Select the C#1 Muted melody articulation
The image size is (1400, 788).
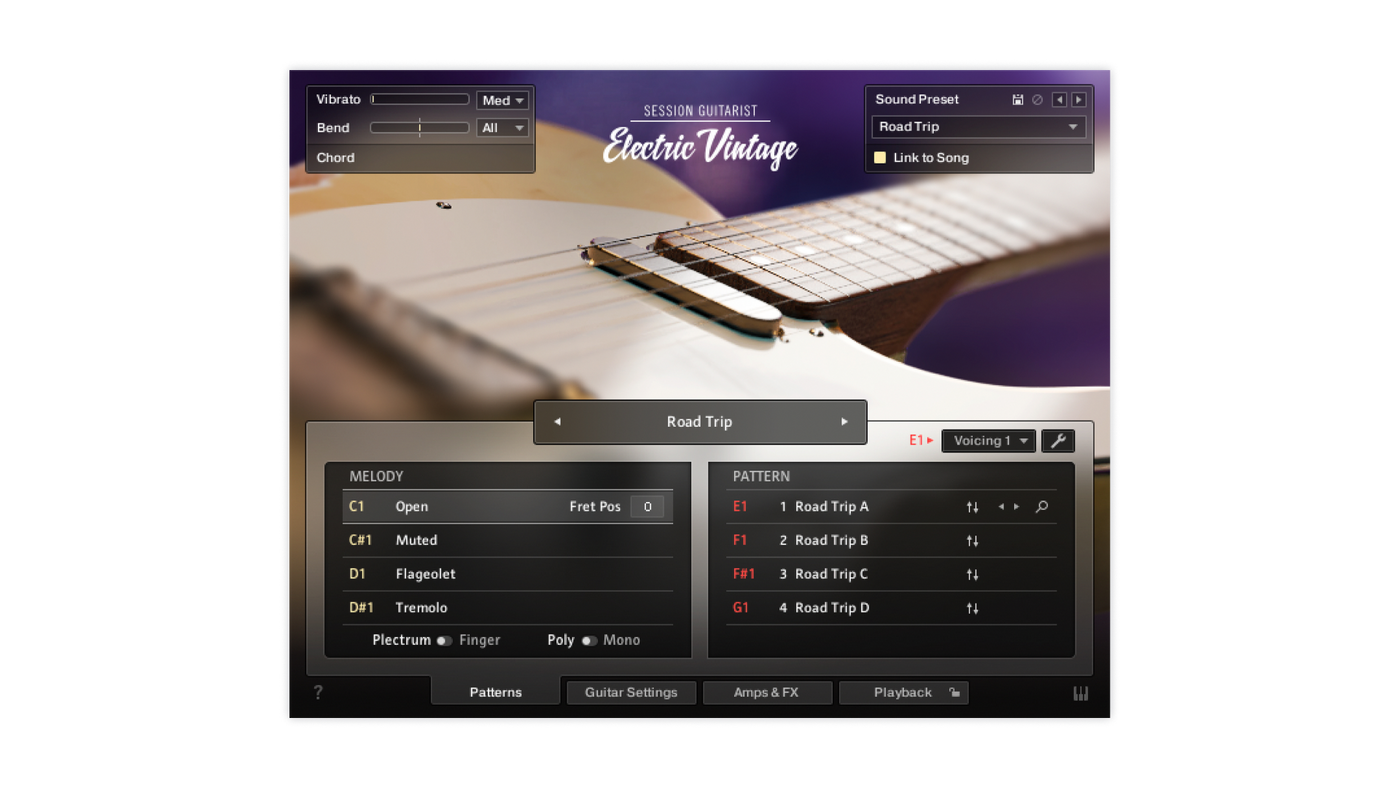(x=508, y=541)
